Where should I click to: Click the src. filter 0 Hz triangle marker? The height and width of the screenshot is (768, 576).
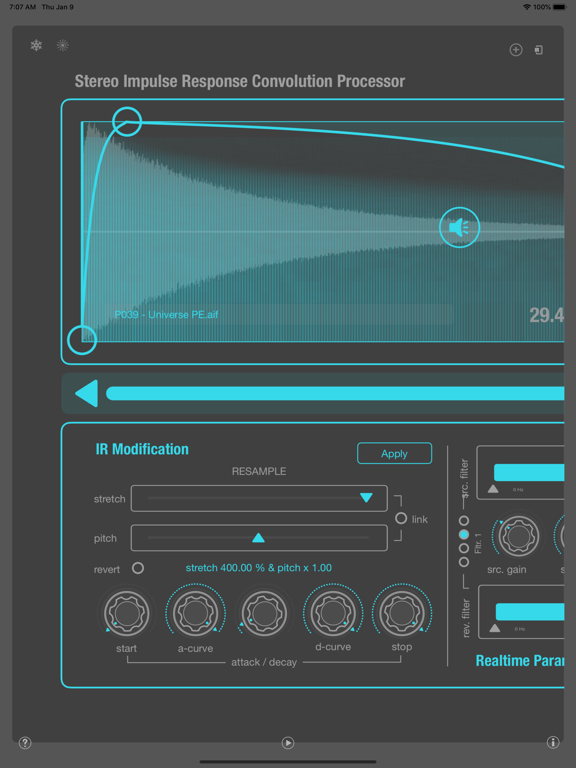tap(493, 489)
